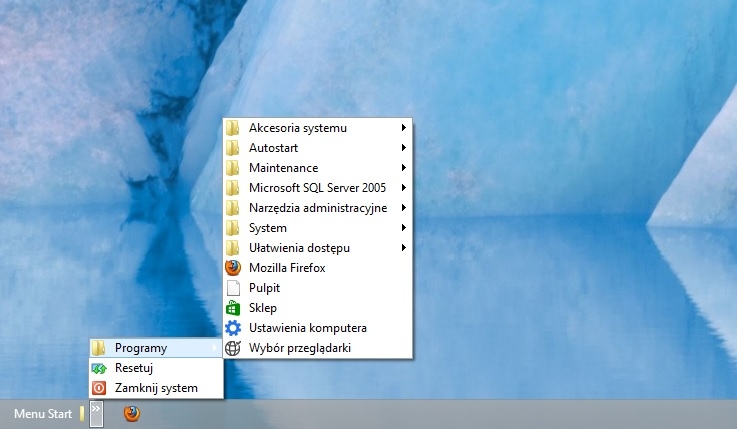This screenshot has width=737, height=429.
Task: Open the Pulpit menu entry
Action: [318, 288]
